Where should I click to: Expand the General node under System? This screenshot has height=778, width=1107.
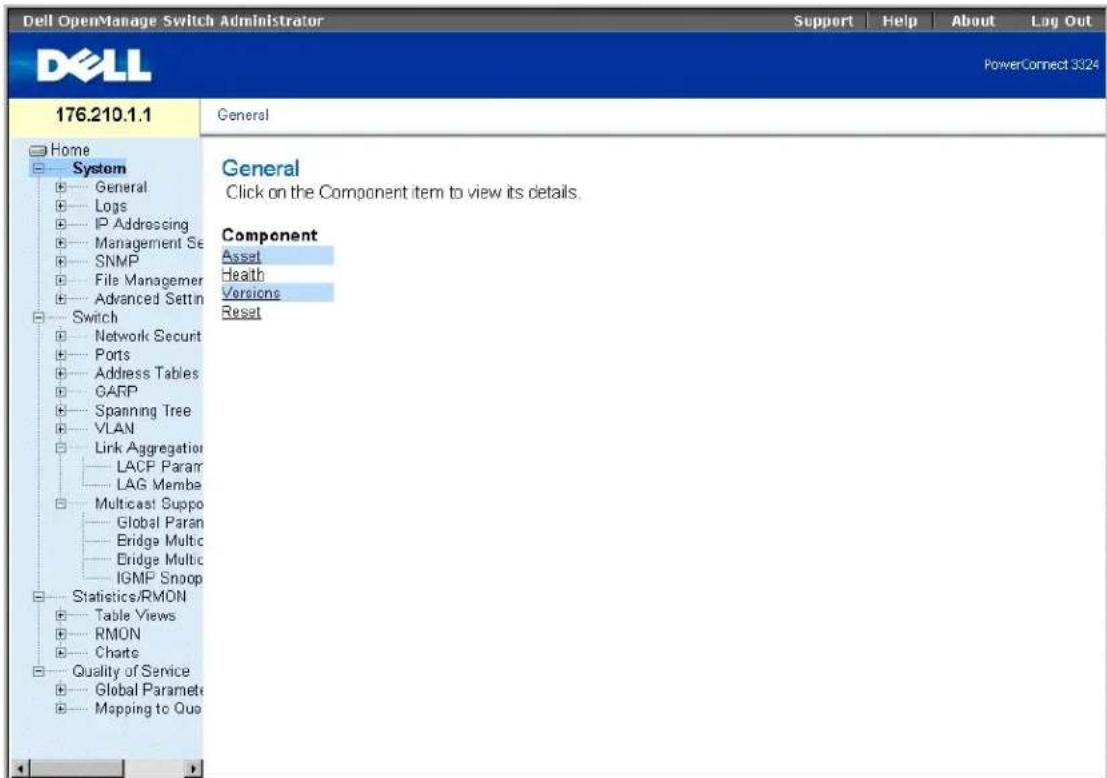[x=61, y=187]
